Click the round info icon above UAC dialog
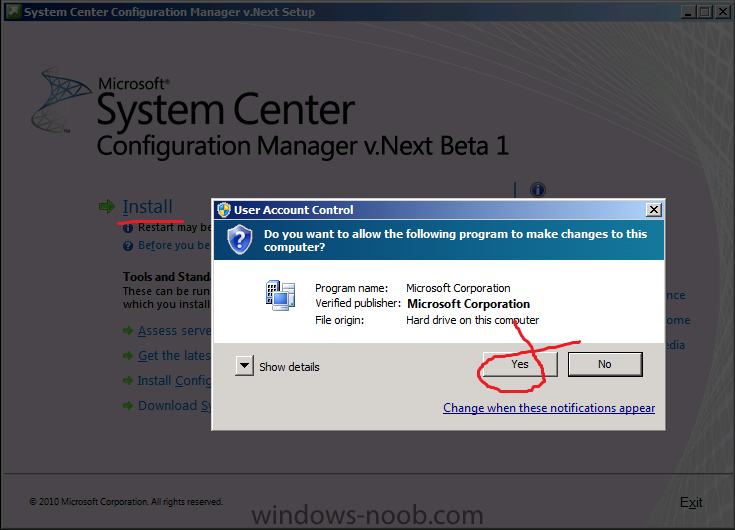The image size is (735, 530). tap(538, 190)
